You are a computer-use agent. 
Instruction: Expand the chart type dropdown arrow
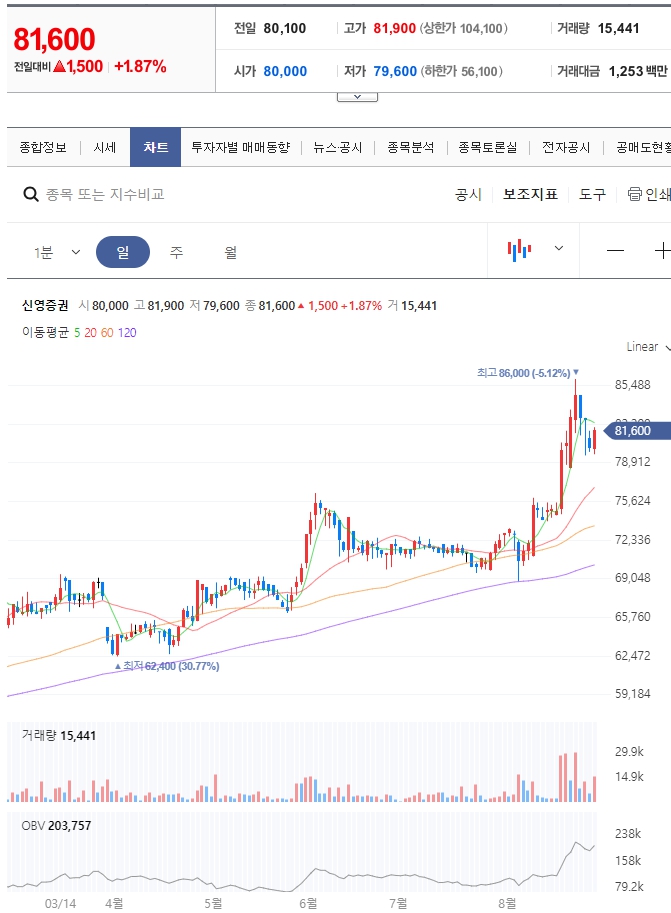click(559, 249)
